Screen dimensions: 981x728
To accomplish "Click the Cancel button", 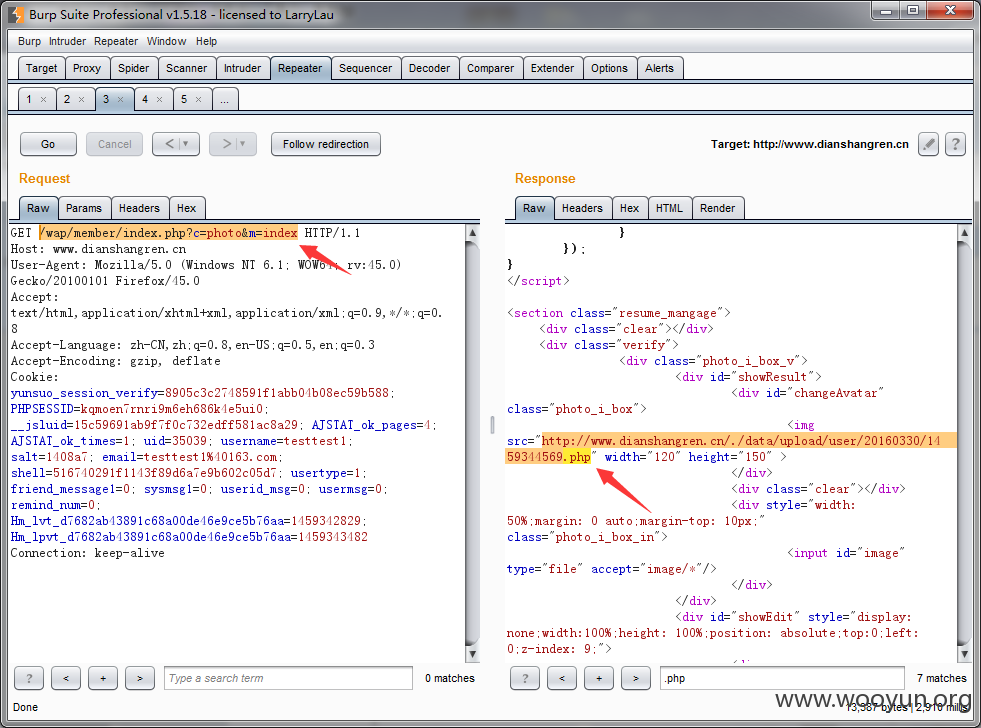I will click(x=114, y=144).
